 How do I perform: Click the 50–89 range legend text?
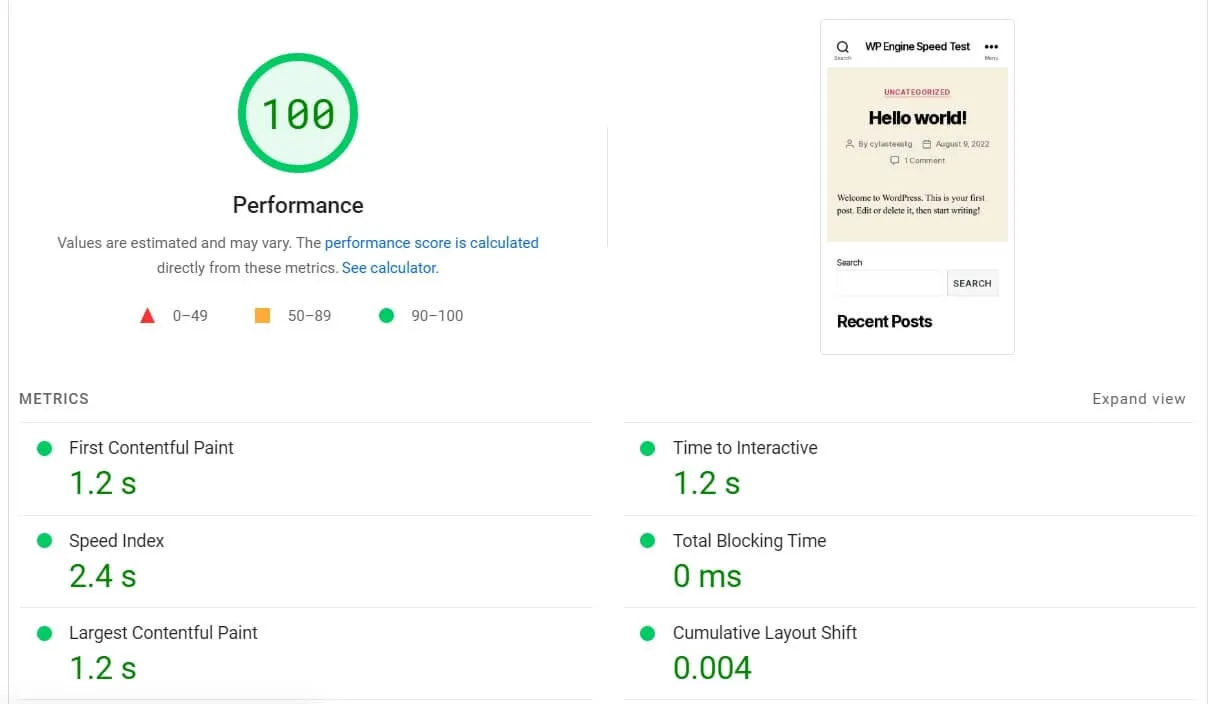pyautogui.click(x=309, y=316)
